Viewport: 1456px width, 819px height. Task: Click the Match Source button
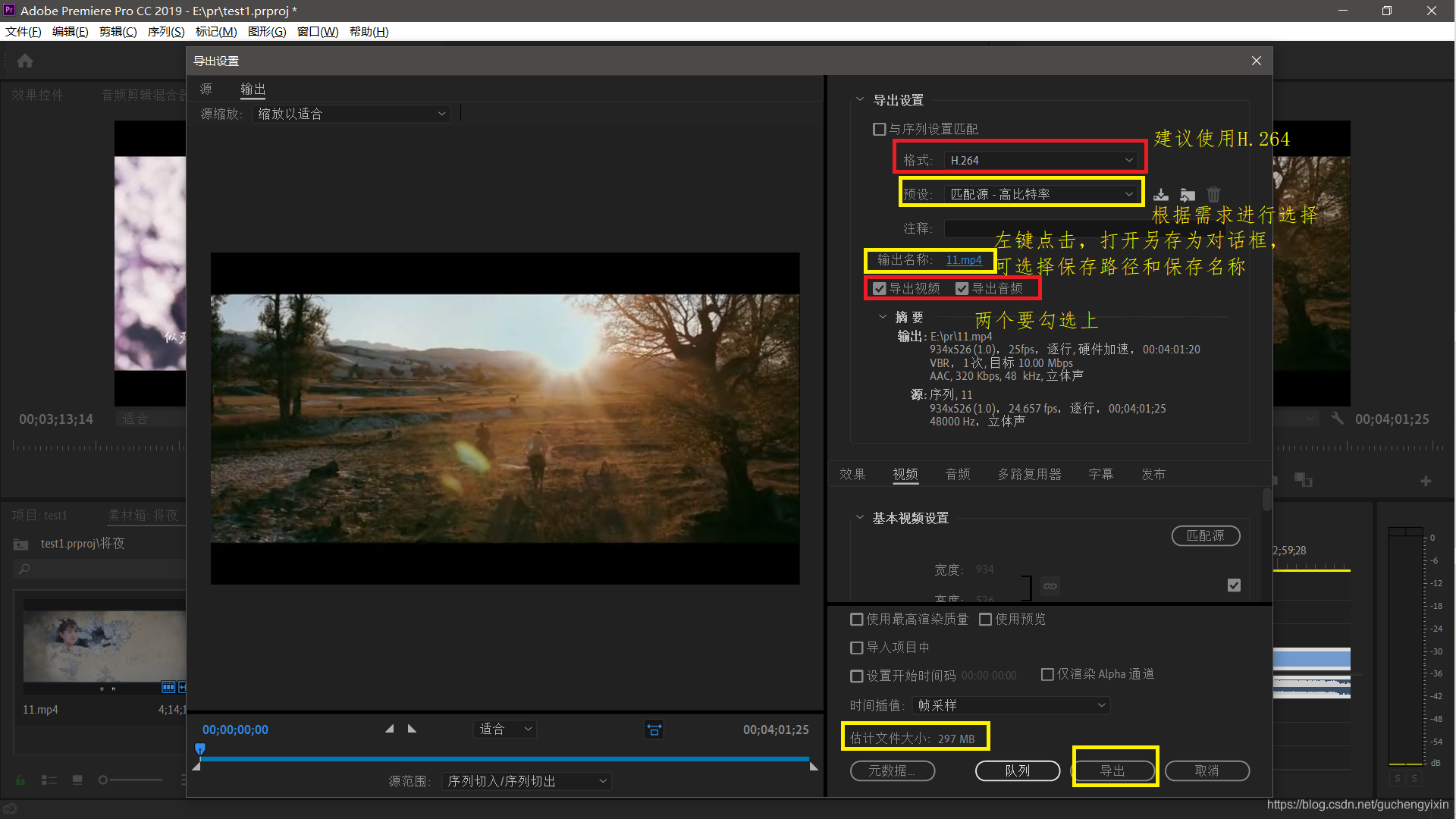1206,535
